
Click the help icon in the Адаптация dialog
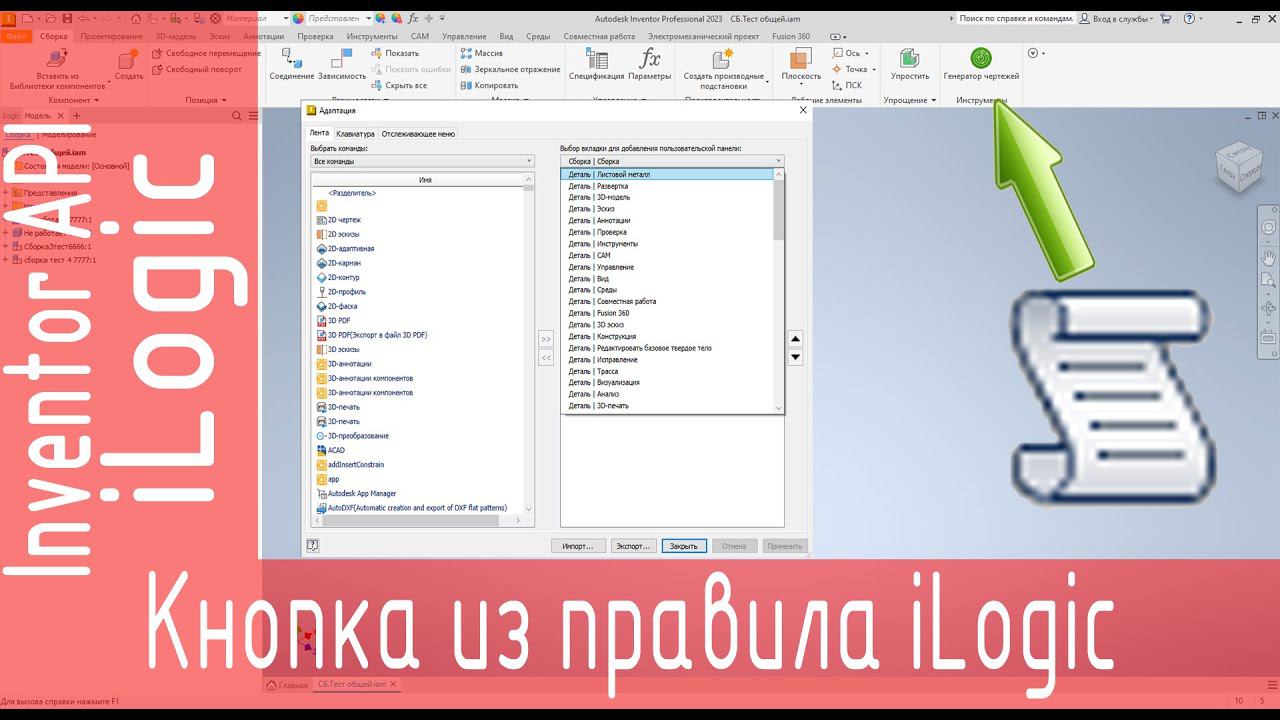(312, 545)
